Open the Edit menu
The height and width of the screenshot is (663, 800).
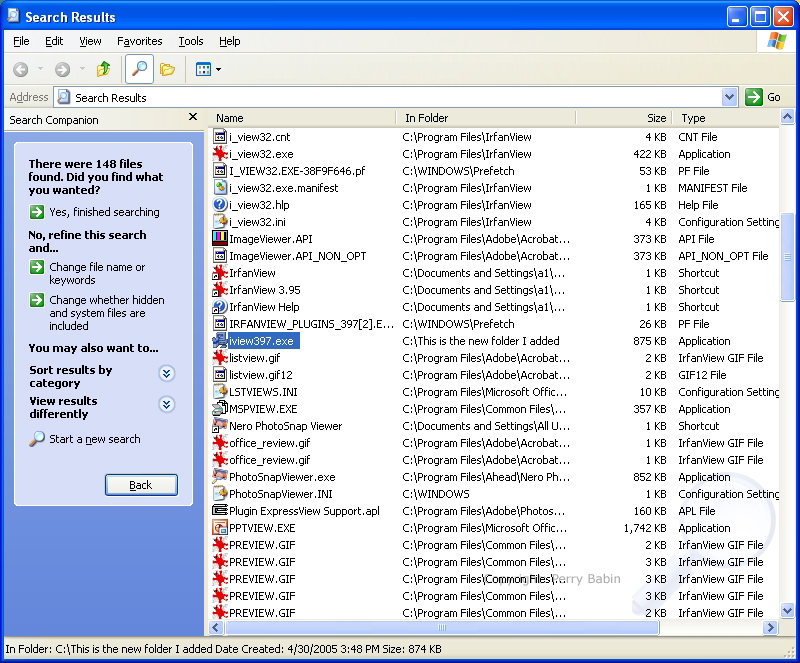coord(54,41)
